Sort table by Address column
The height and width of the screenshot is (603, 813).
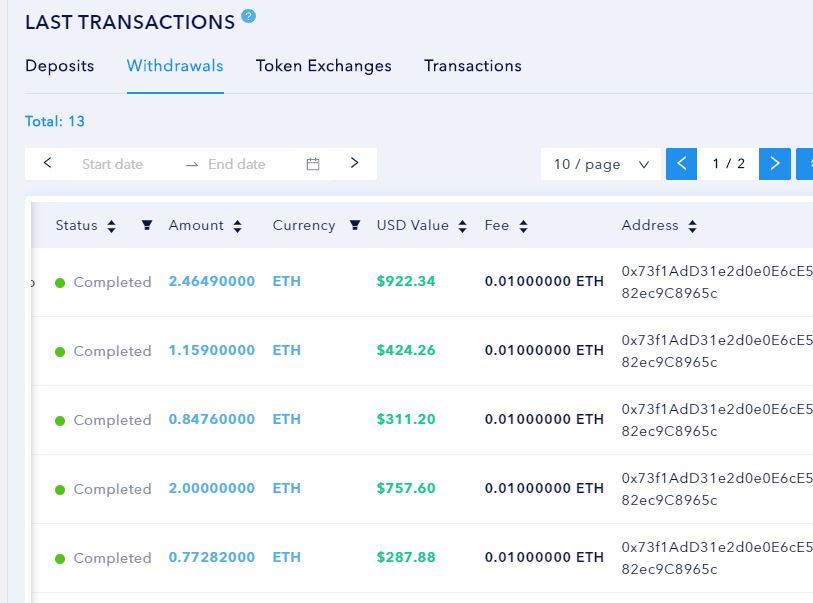692,226
